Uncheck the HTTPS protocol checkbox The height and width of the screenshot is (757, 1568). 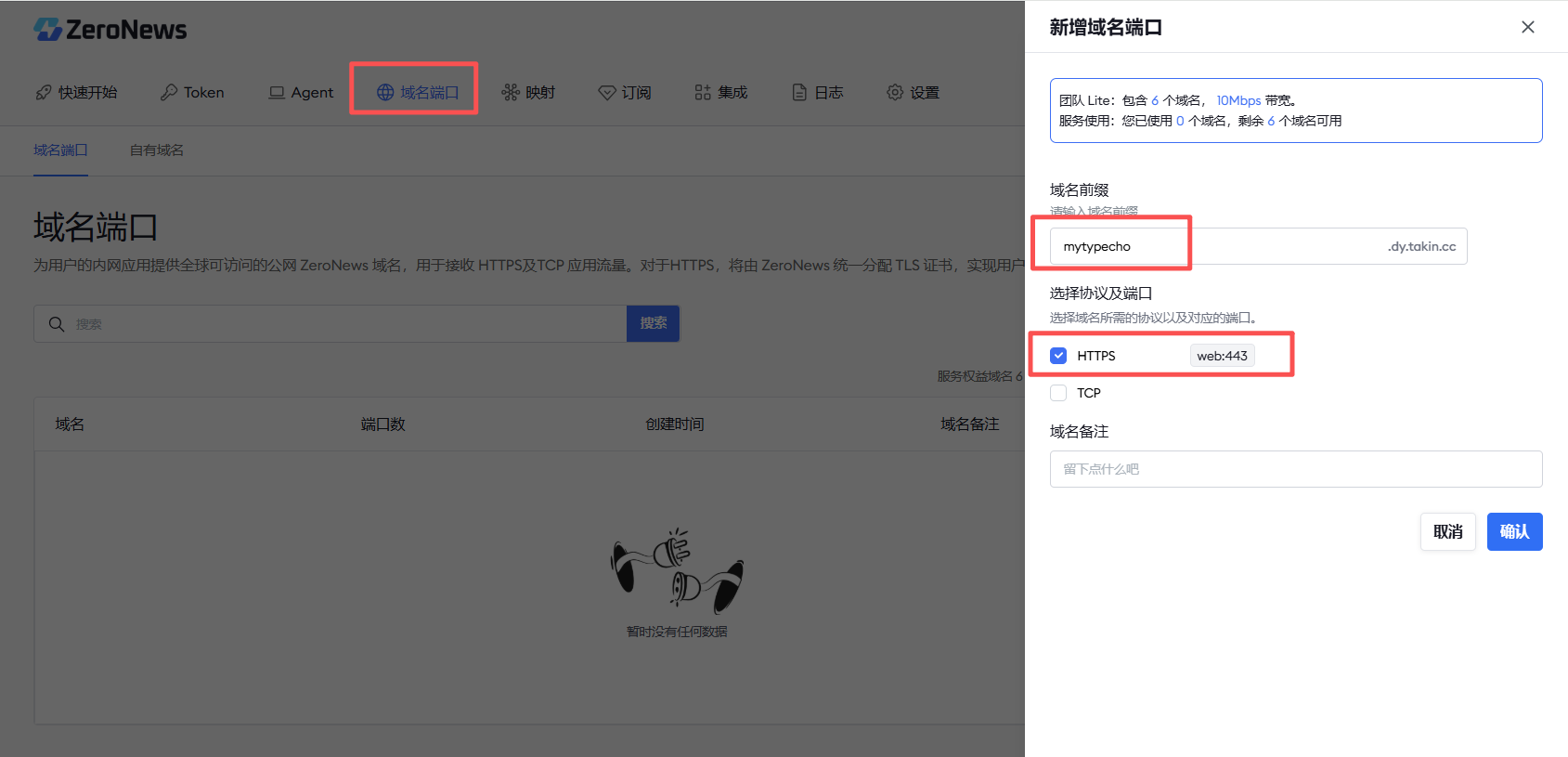pos(1058,356)
